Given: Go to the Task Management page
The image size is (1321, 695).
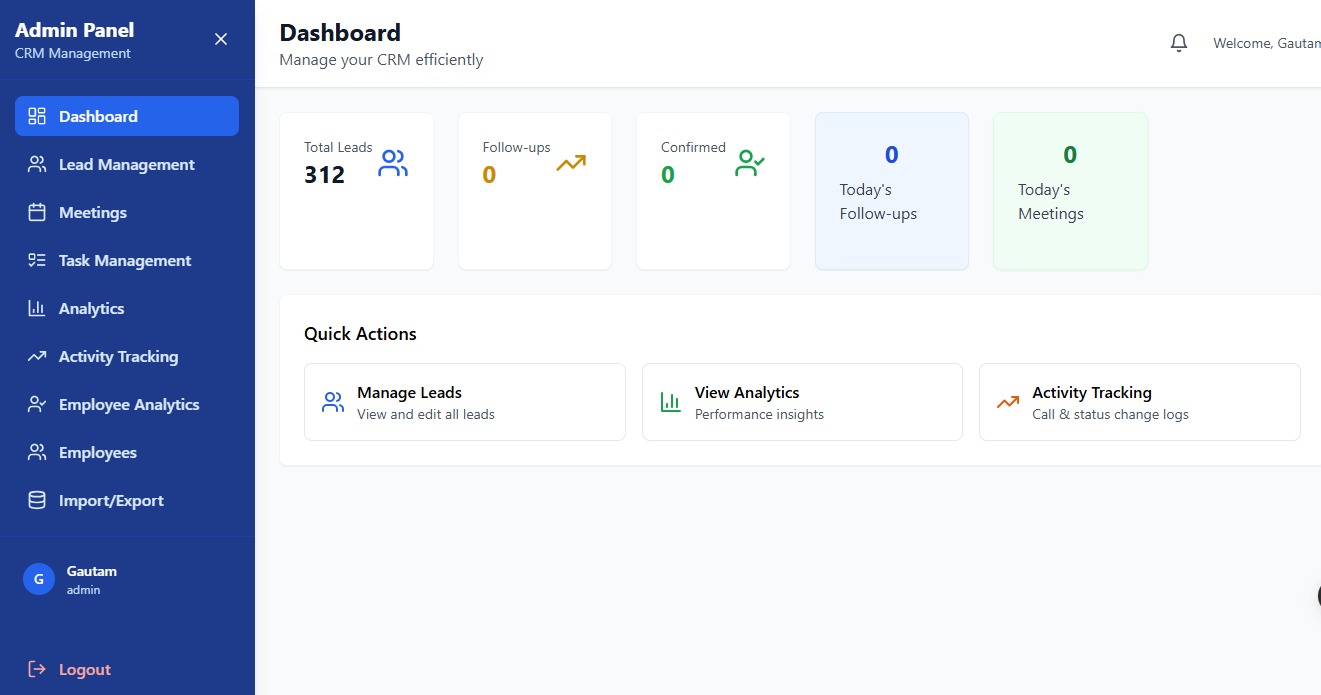Looking at the screenshot, I should pos(124,260).
